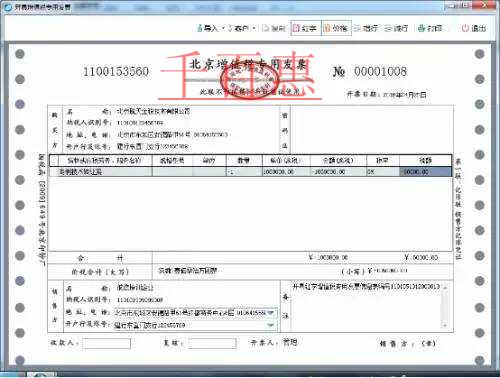Click the goods name column header
500x378 pixels.
click(x=105, y=161)
